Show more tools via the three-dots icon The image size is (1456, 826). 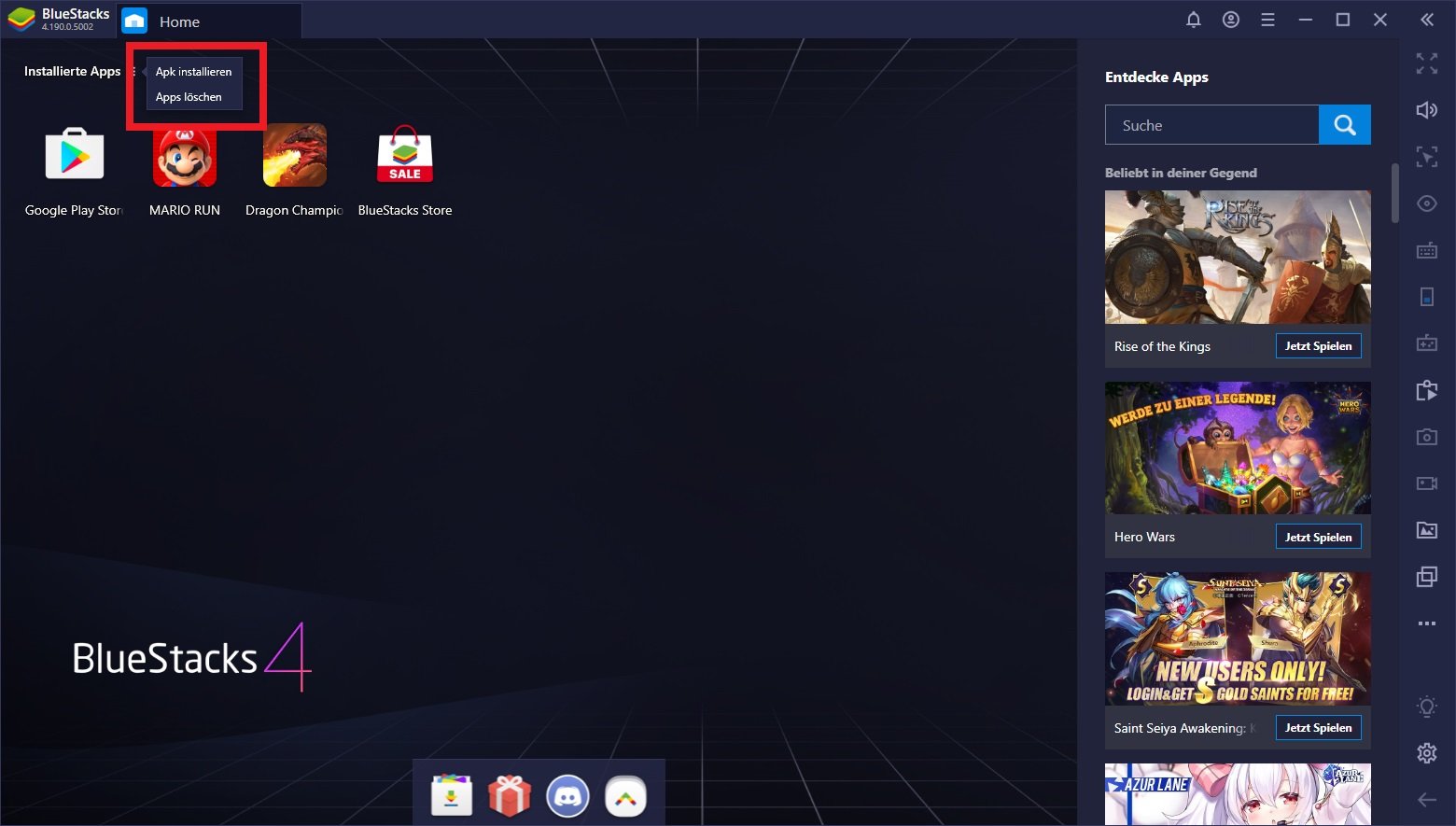click(1427, 623)
